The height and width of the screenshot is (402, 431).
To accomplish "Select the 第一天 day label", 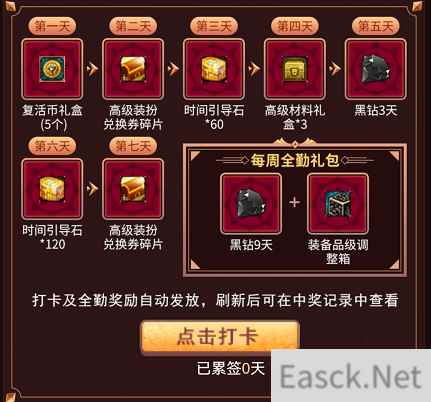I will coord(52,26).
